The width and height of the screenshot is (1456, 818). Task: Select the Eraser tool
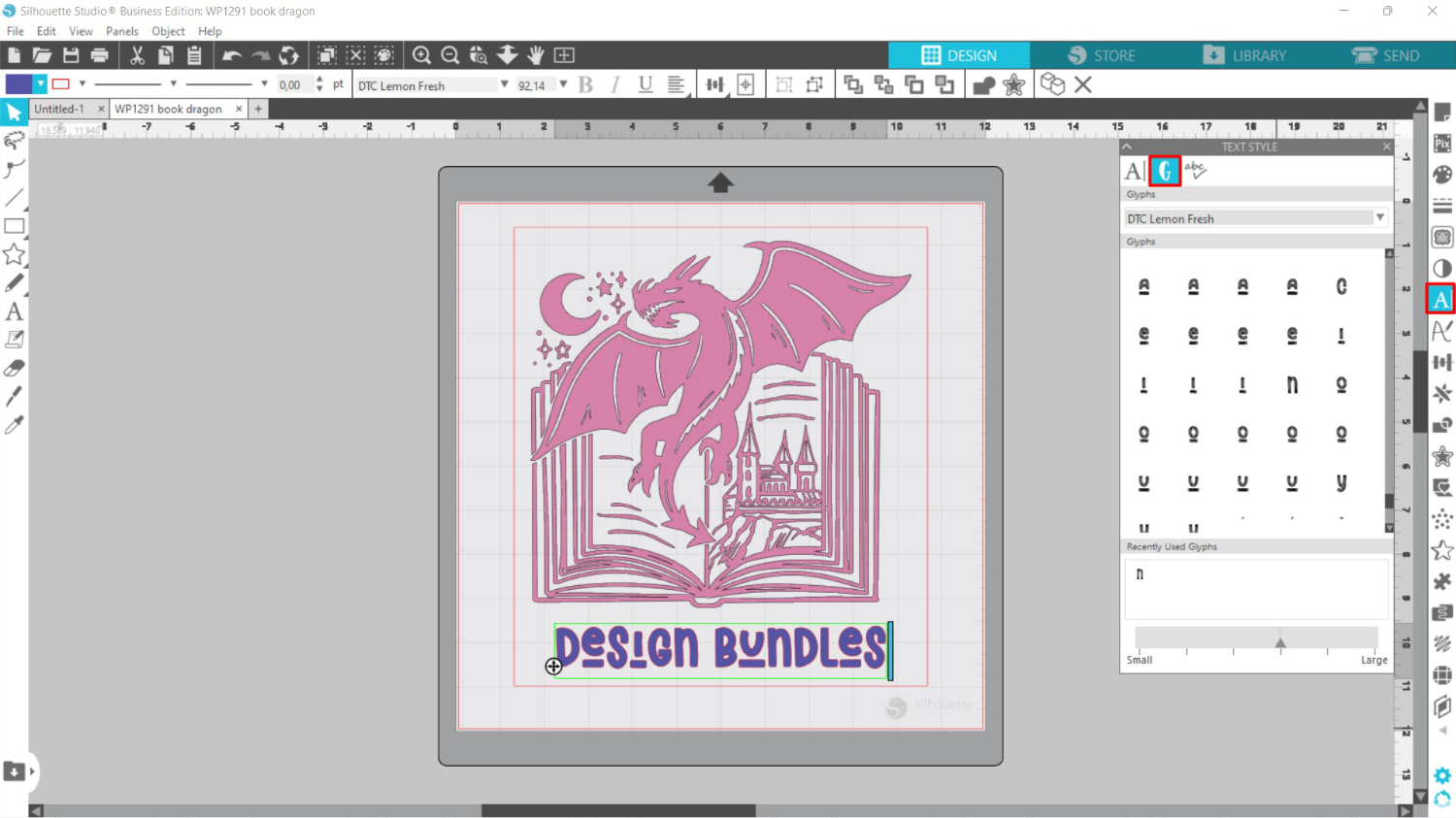click(x=14, y=368)
